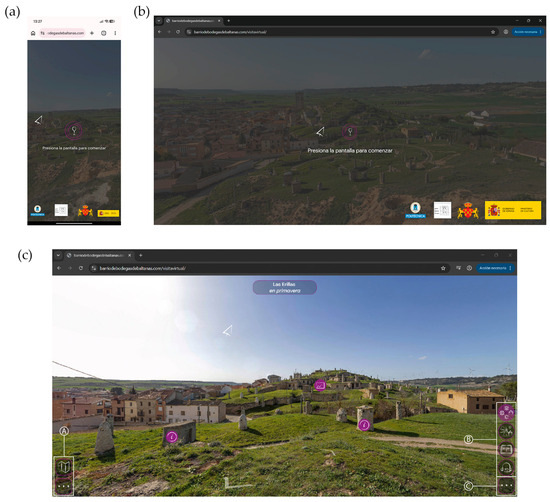Open a new tab in window (b)
Image resolution: width=550 pixels, height=502 pixels.
click(228, 21)
